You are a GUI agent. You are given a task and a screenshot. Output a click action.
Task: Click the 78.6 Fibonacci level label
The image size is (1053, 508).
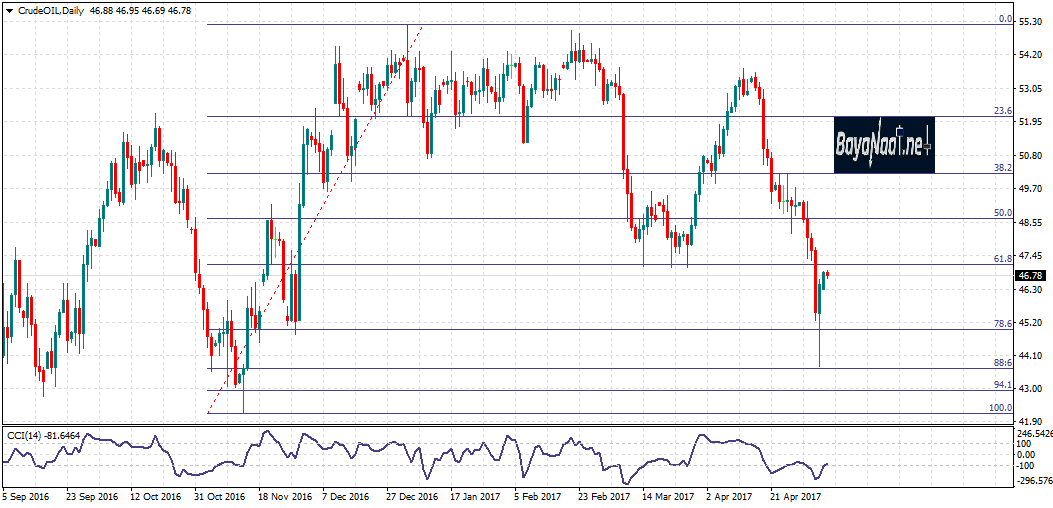click(x=1004, y=323)
